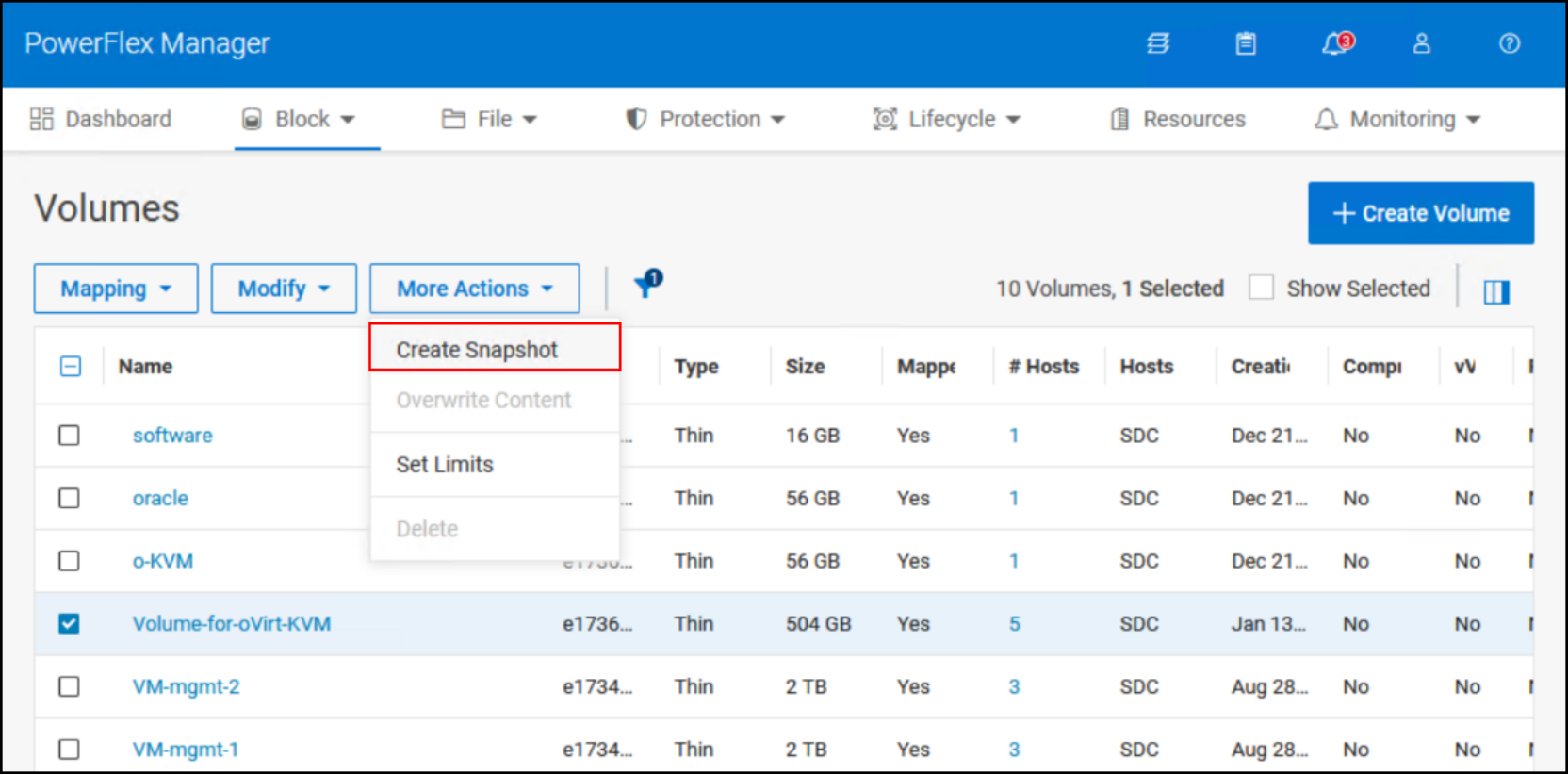This screenshot has width=1568, height=775.
Task: Check the software volume checkbox
Action: [69, 435]
